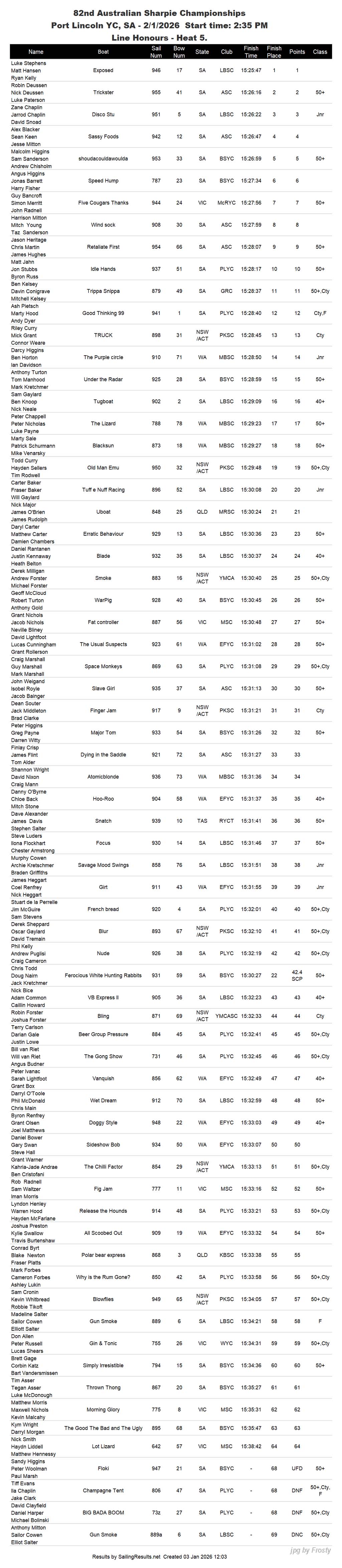Click the 82nd Australian Sharpie Championships title

click(x=159, y=13)
